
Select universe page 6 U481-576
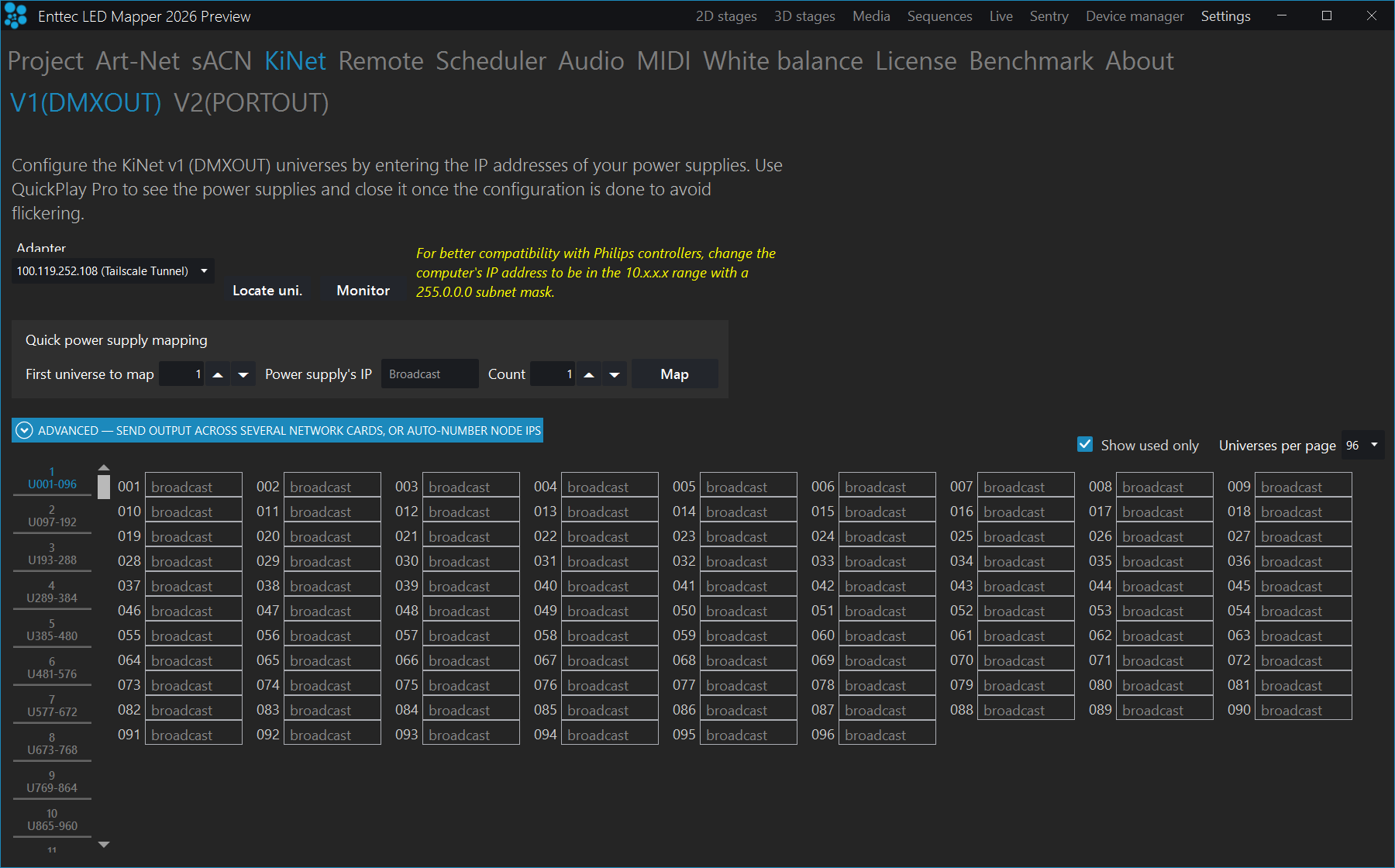[x=52, y=668]
